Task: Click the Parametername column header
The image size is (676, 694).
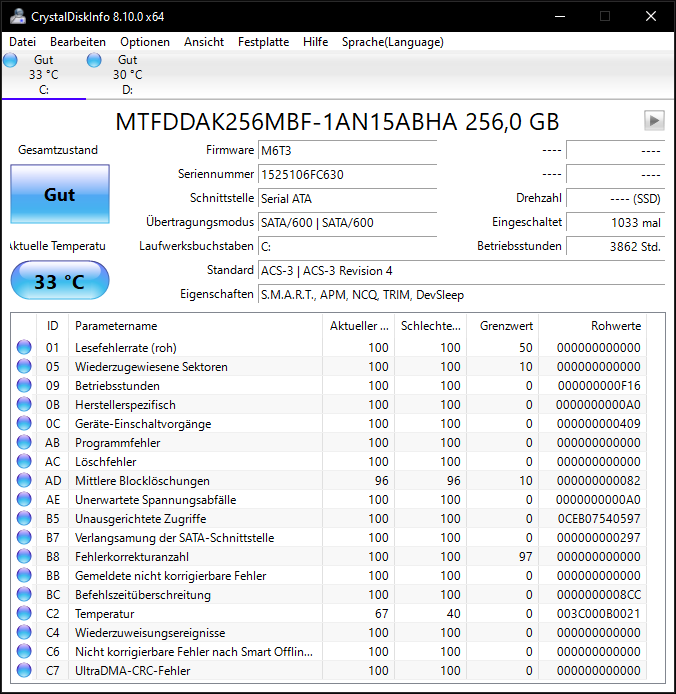Action: point(196,326)
